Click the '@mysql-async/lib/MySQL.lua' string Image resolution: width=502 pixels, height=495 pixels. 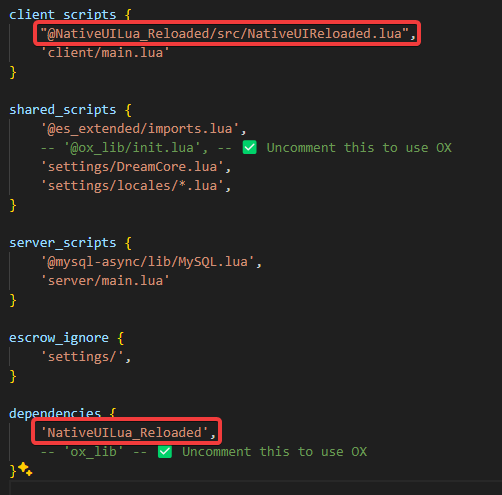[x=147, y=262]
